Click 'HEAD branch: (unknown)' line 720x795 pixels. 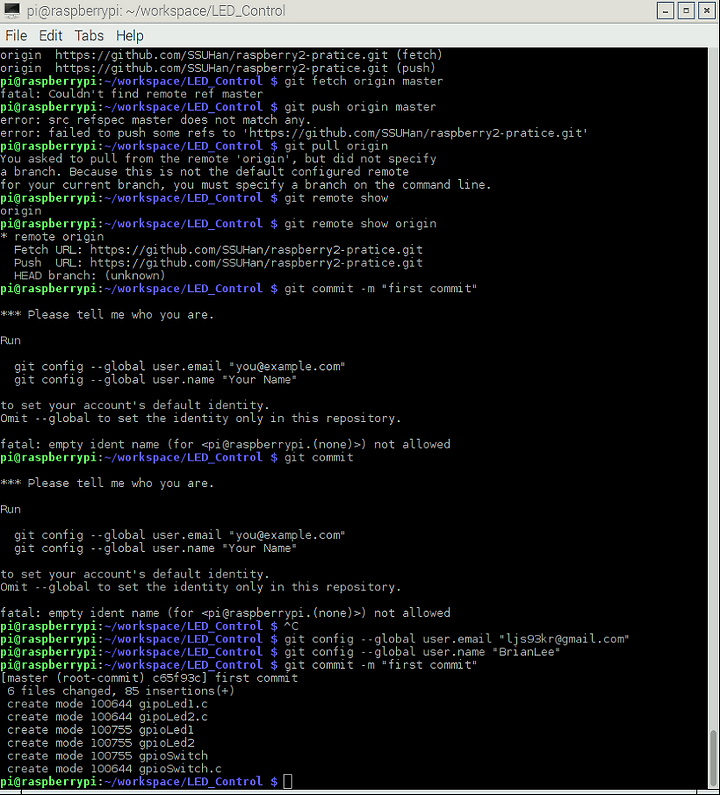click(89, 275)
